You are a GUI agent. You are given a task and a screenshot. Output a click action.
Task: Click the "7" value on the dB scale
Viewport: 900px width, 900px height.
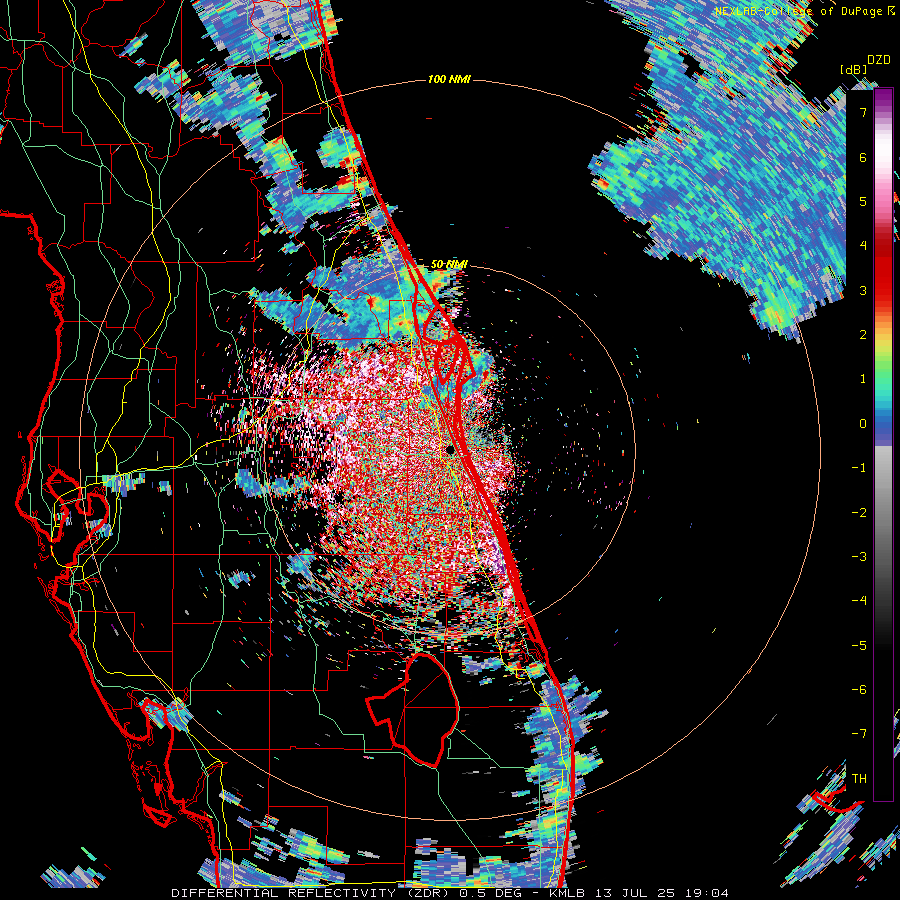point(863,112)
